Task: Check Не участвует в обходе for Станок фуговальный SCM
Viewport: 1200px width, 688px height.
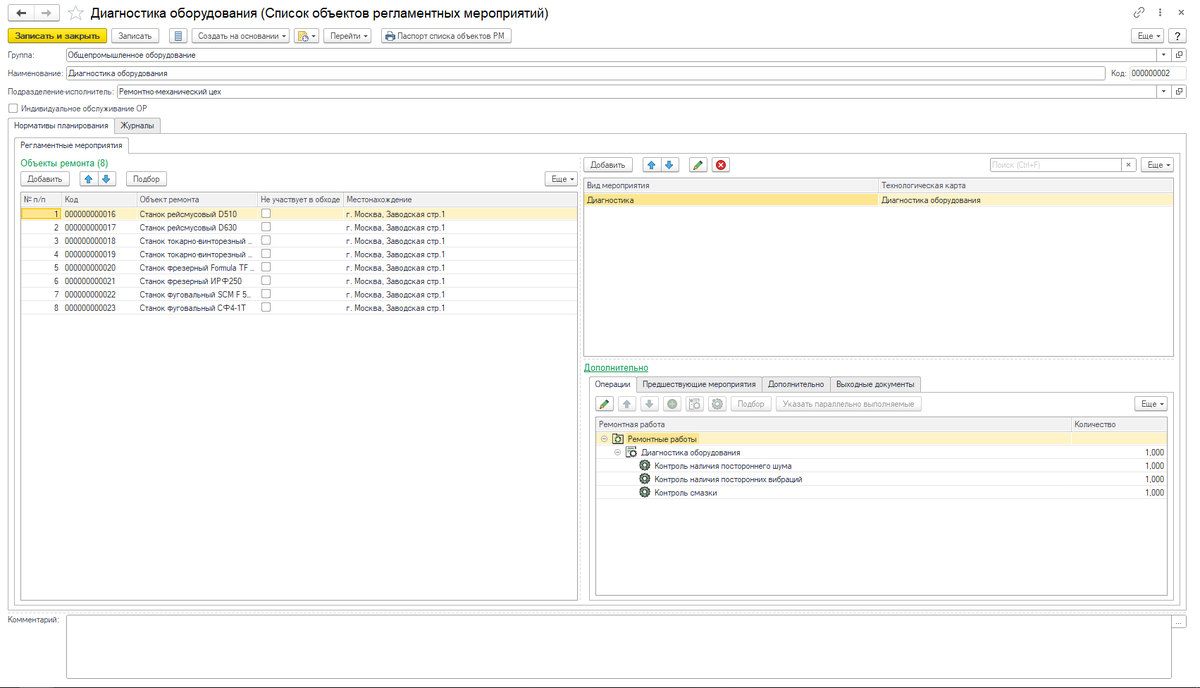Action: pos(266,294)
